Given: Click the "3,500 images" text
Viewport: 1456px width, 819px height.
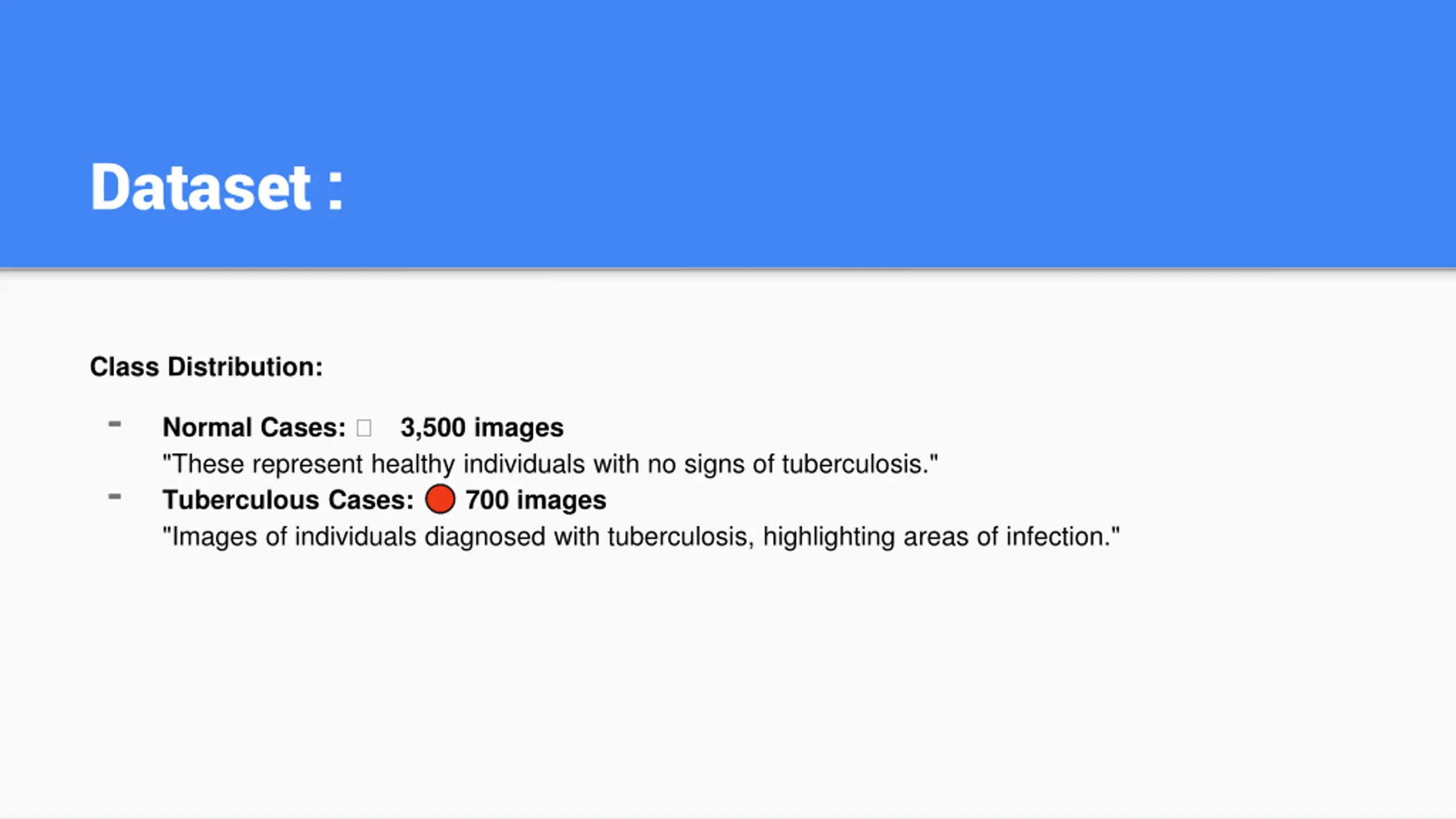Looking at the screenshot, I should point(481,428).
